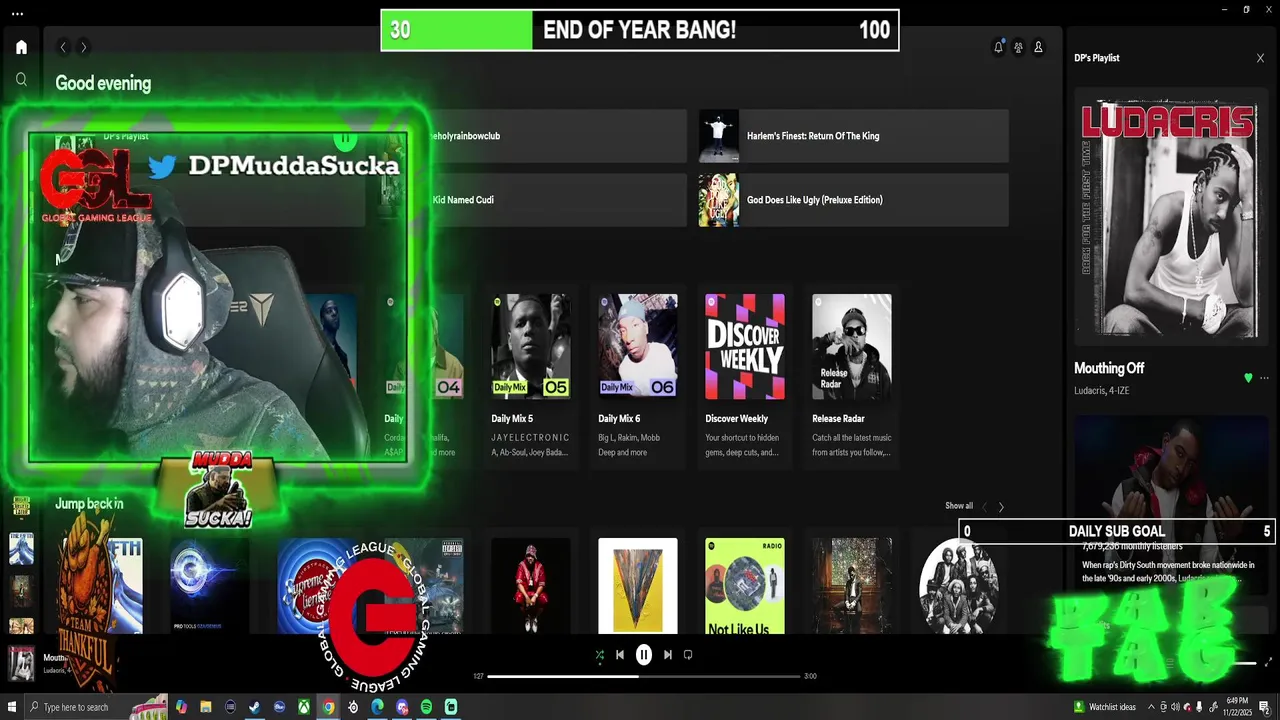Unlike Mouthing Off with the green heart

1248,378
